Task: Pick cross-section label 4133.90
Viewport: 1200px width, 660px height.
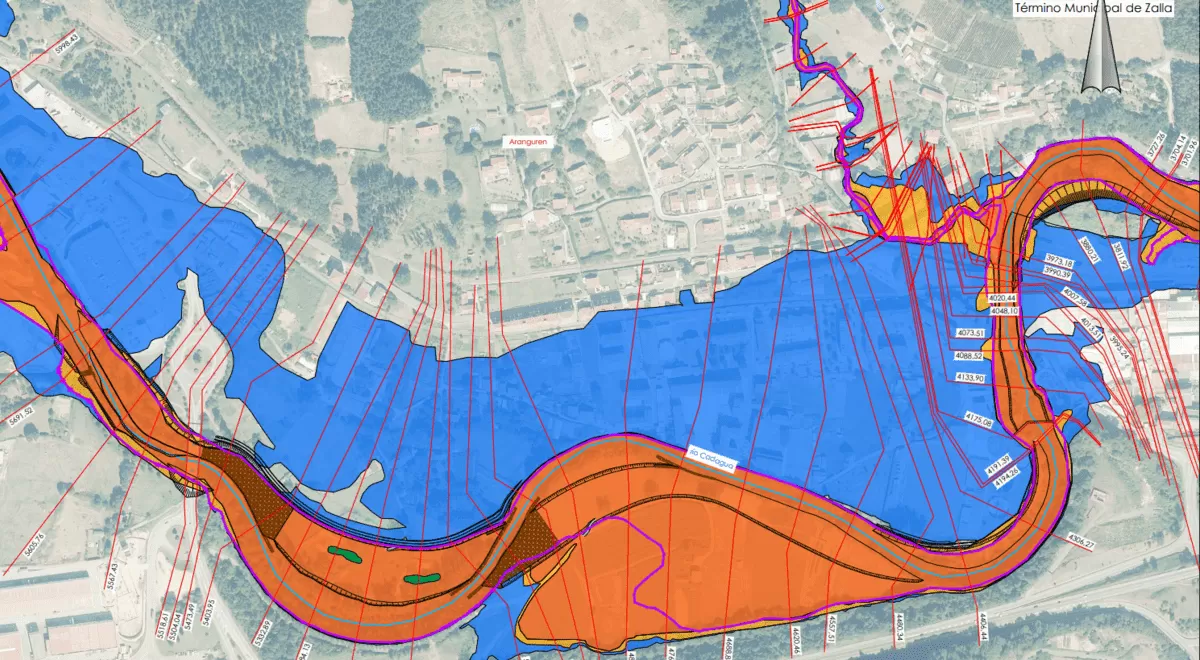Action: 970,378
